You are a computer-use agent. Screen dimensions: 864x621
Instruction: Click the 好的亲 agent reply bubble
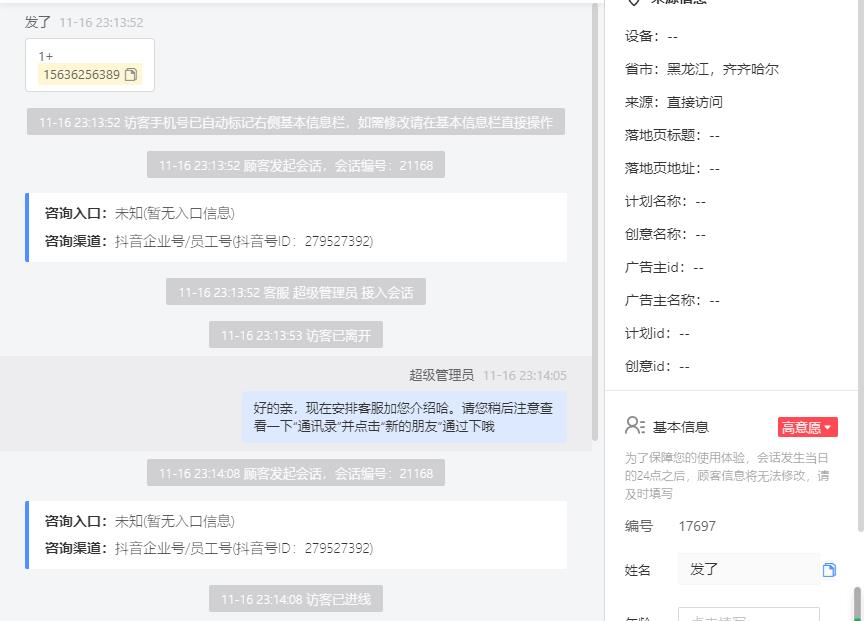point(404,417)
